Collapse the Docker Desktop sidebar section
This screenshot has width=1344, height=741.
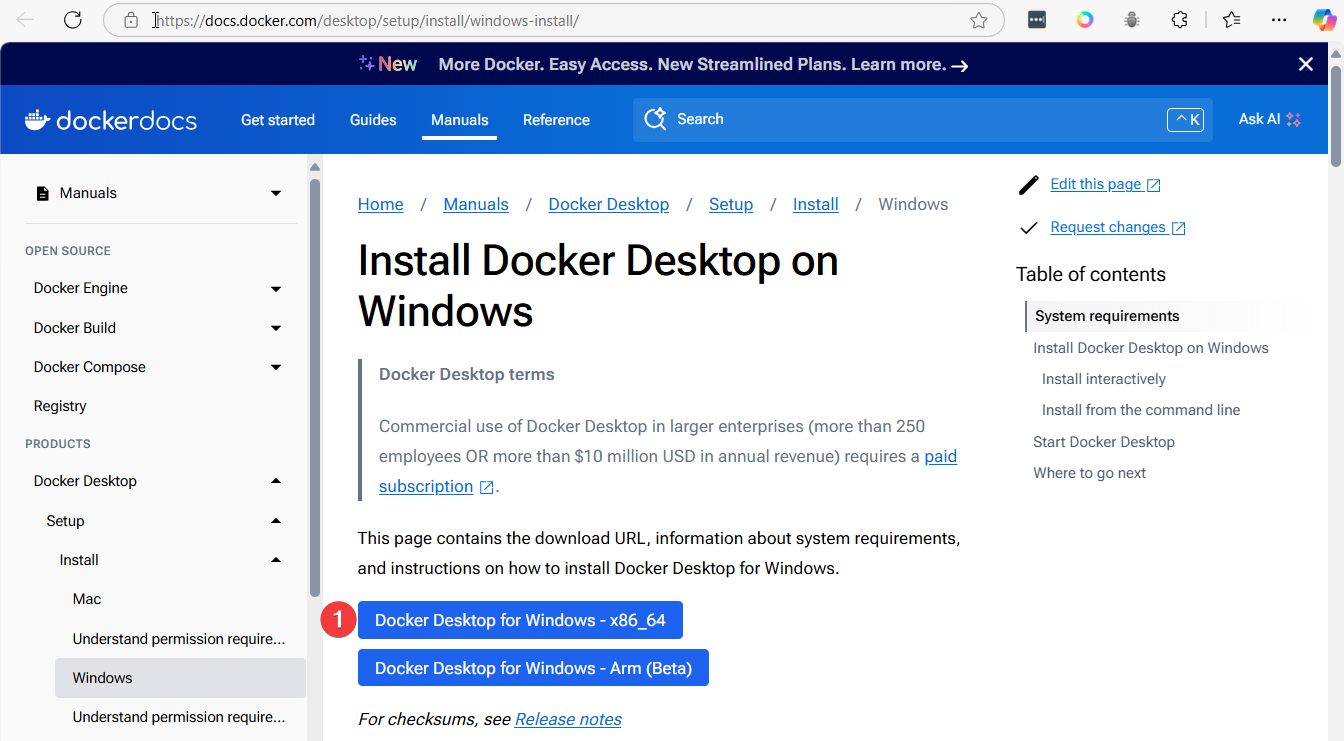(276, 481)
